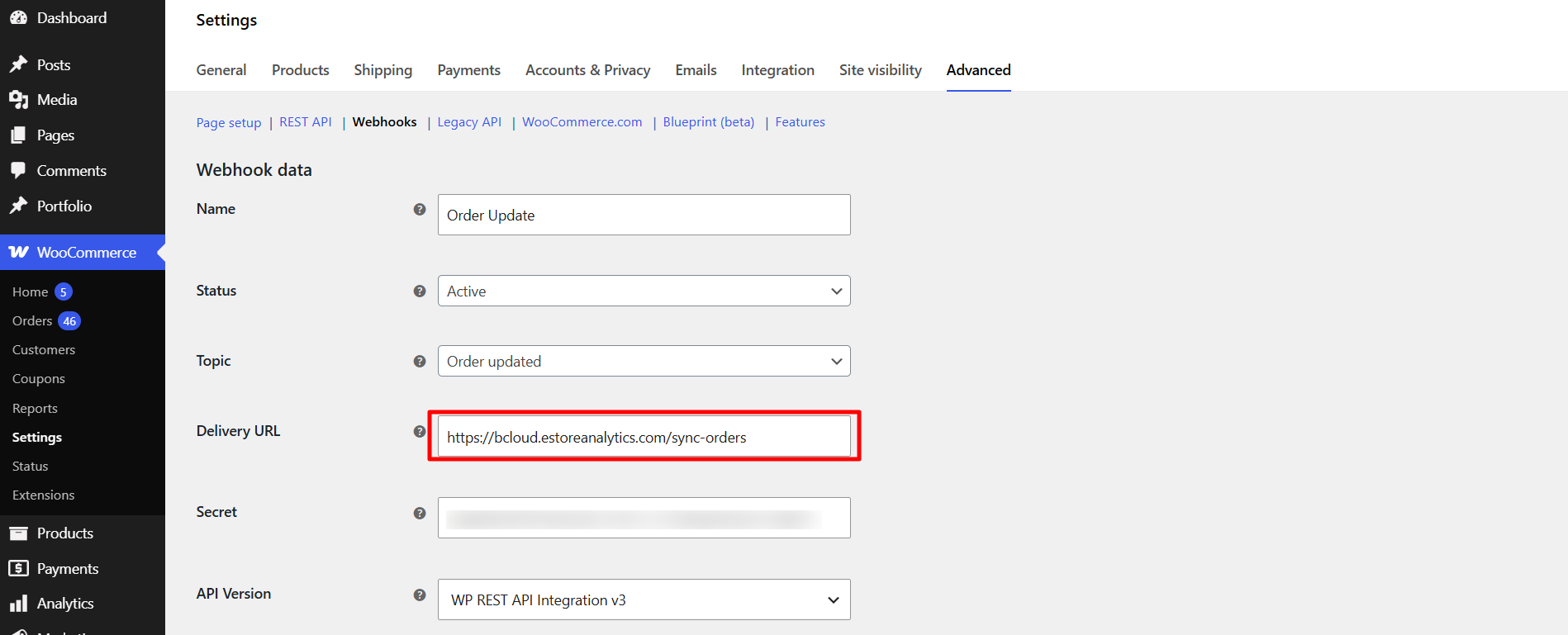Click the Portfolio pin icon

point(18,206)
